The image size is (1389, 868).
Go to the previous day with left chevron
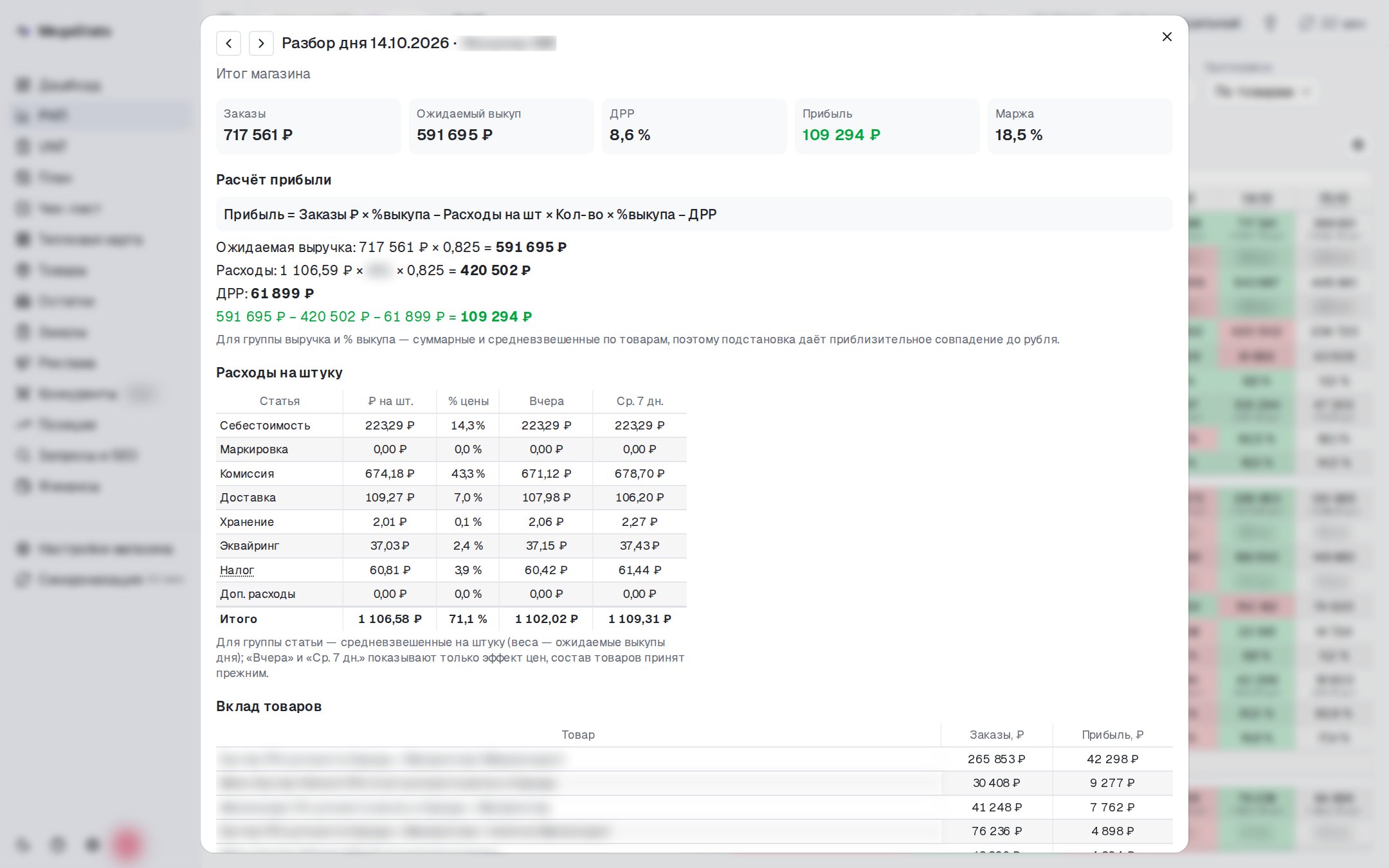[x=228, y=43]
